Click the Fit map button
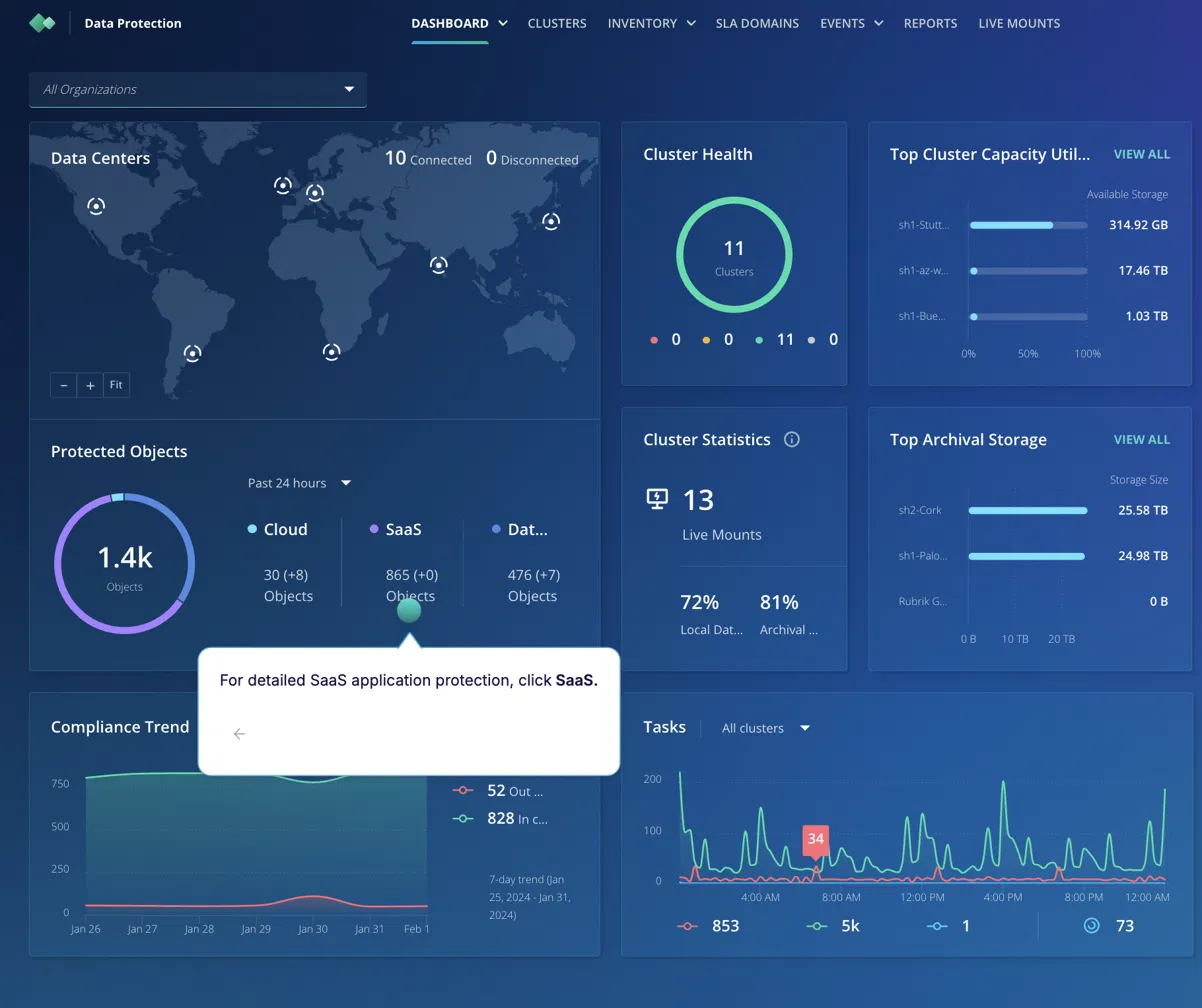The height and width of the screenshot is (1008, 1202). click(116, 385)
